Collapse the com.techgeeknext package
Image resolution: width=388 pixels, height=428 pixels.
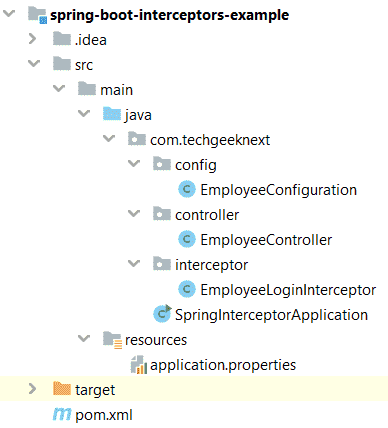point(109,138)
